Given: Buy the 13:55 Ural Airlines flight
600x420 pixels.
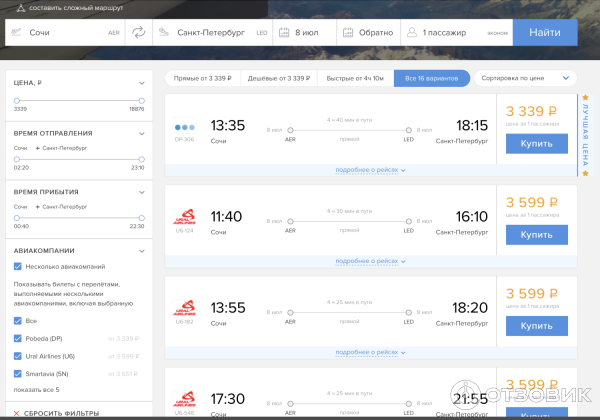Looking at the screenshot, I should (x=536, y=326).
